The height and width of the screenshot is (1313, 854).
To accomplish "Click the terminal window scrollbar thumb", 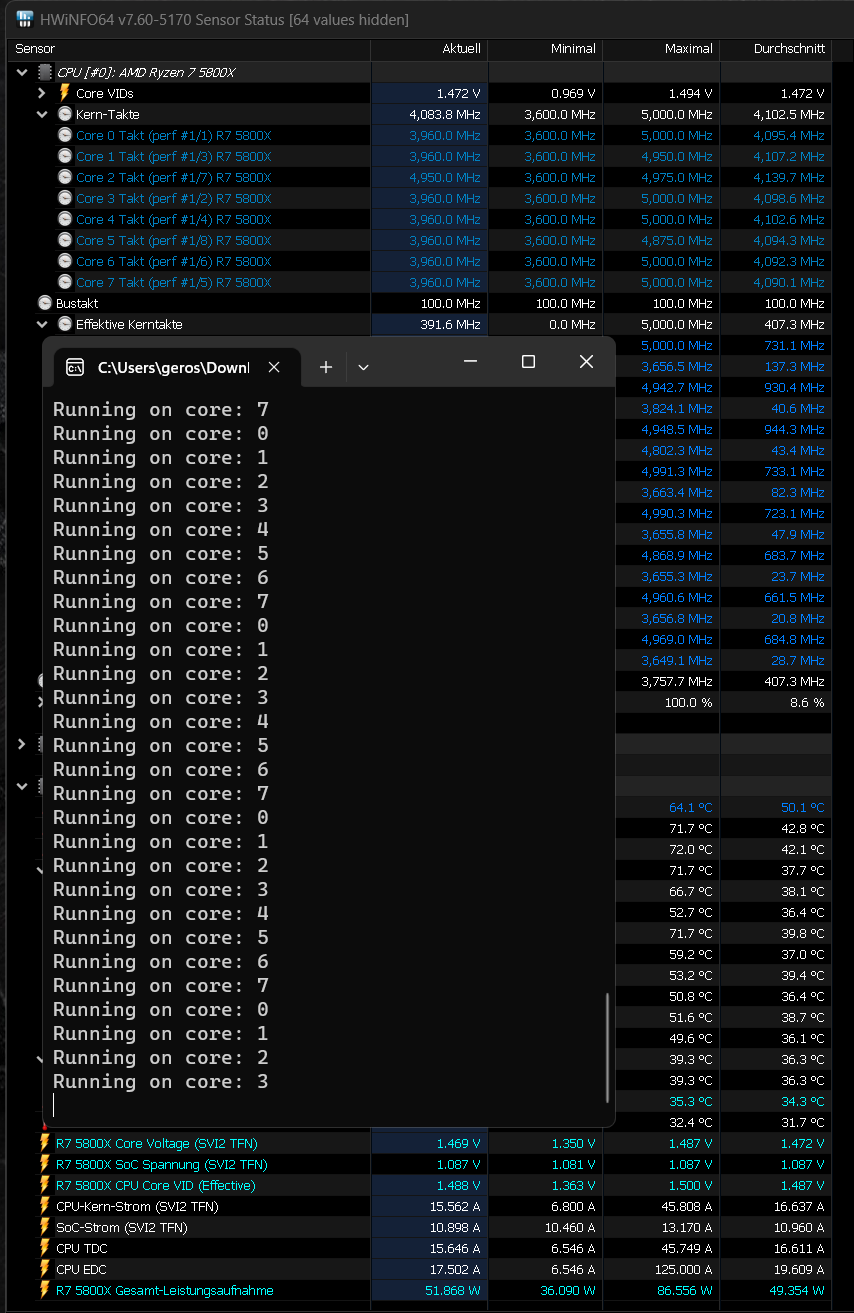I will pyautogui.click(x=608, y=1046).
